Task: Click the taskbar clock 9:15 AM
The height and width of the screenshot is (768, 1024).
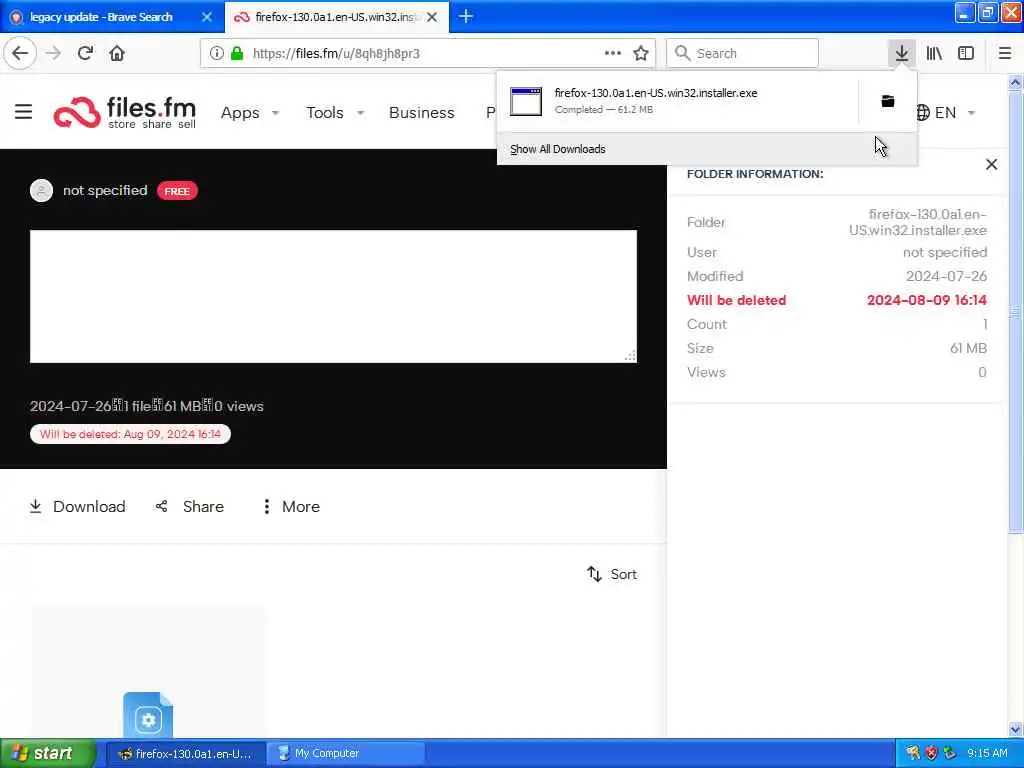Action: pos(987,753)
